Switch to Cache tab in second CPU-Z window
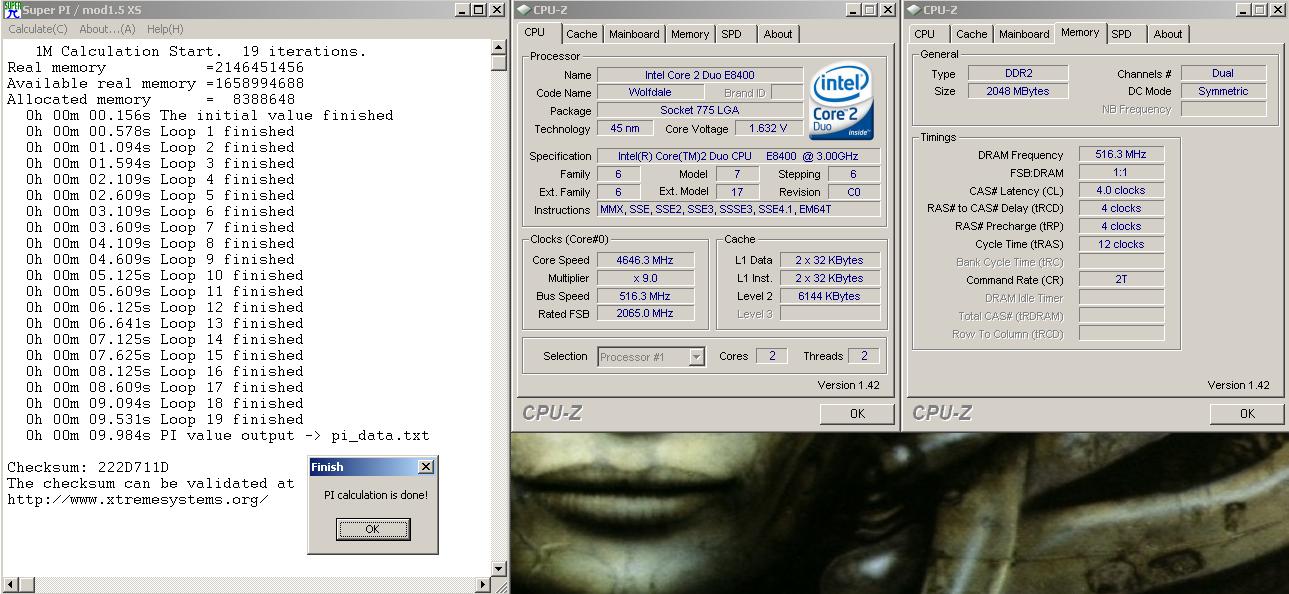The image size is (1289, 594). pyautogui.click(x=971, y=34)
